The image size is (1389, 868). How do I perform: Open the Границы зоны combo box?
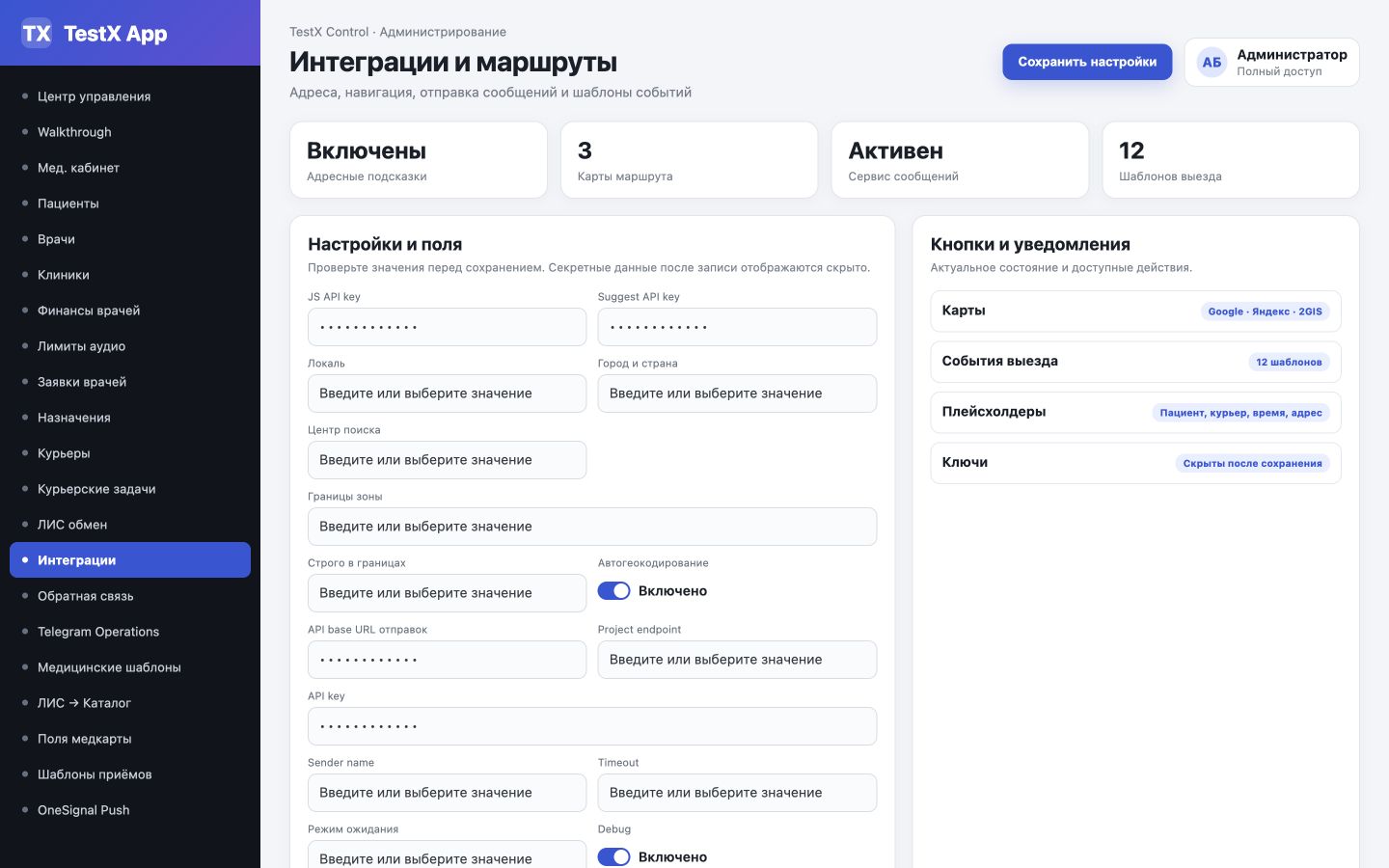592,527
